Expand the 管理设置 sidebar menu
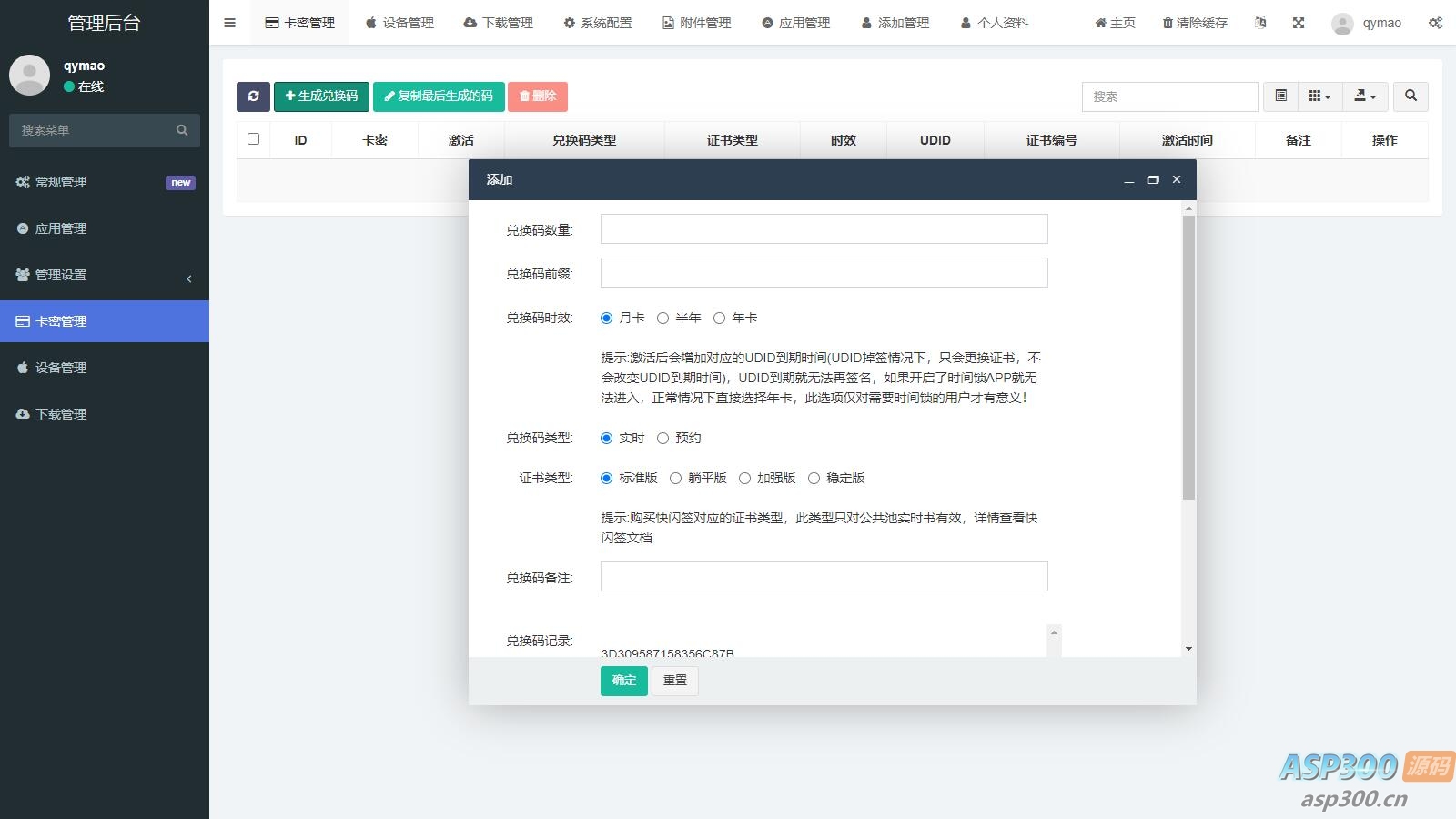This screenshot has height=819, width=1456. point(105,275)
